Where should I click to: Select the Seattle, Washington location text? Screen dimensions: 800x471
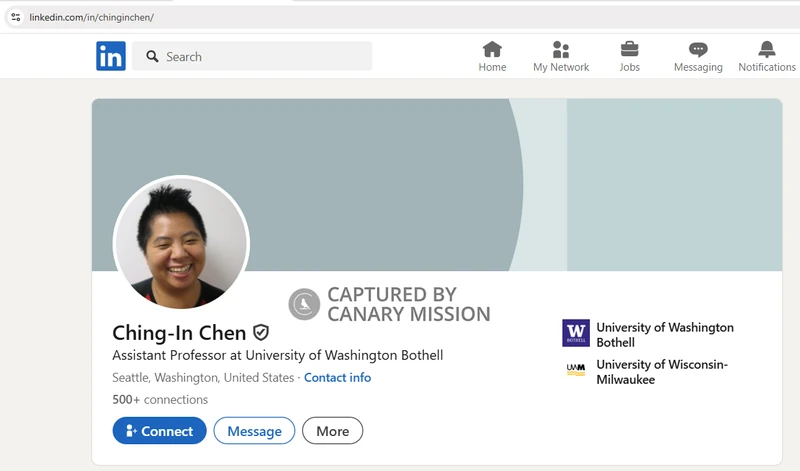[203, 378]
